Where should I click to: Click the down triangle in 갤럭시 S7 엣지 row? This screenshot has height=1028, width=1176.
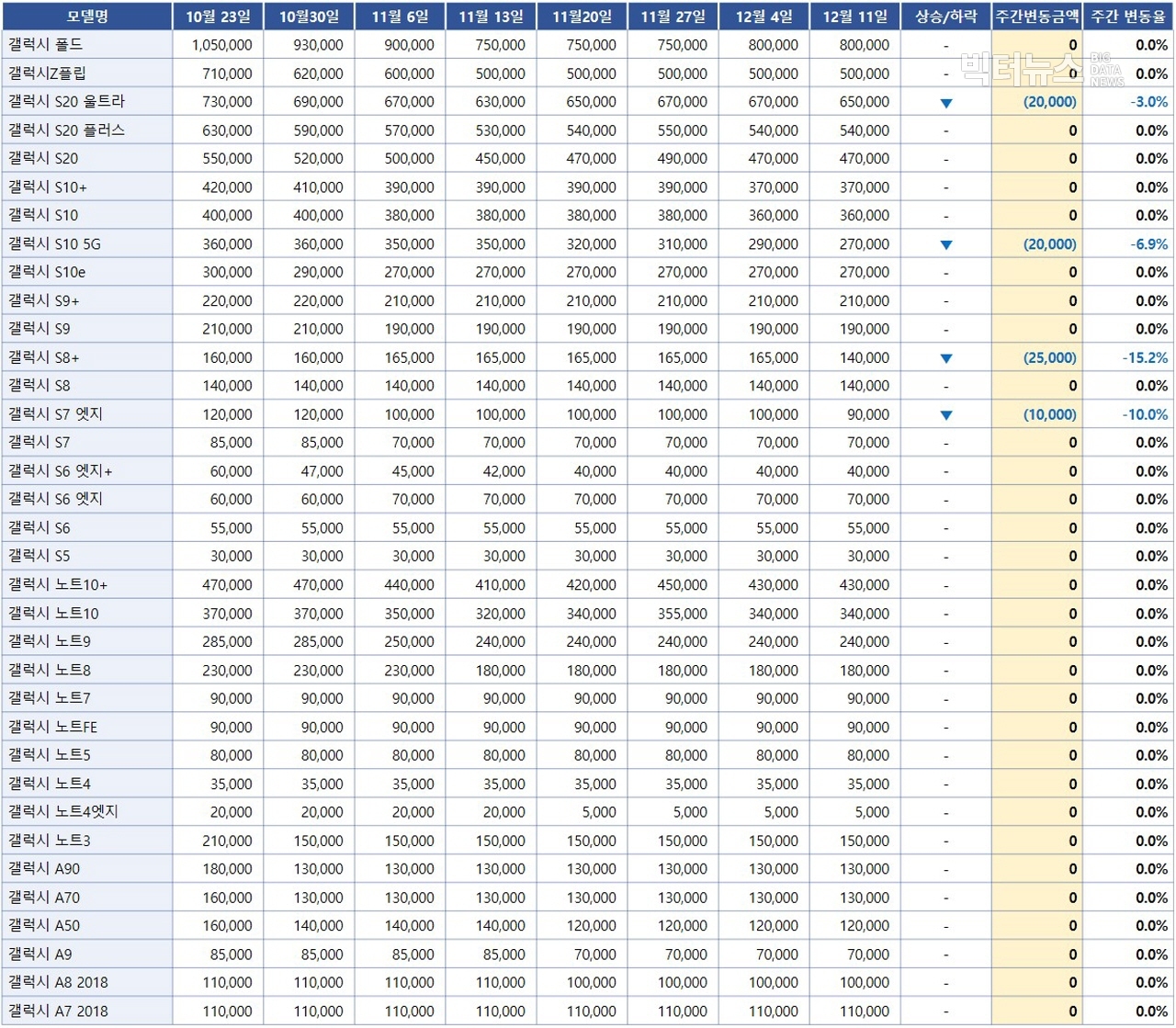tap(946, 415)
